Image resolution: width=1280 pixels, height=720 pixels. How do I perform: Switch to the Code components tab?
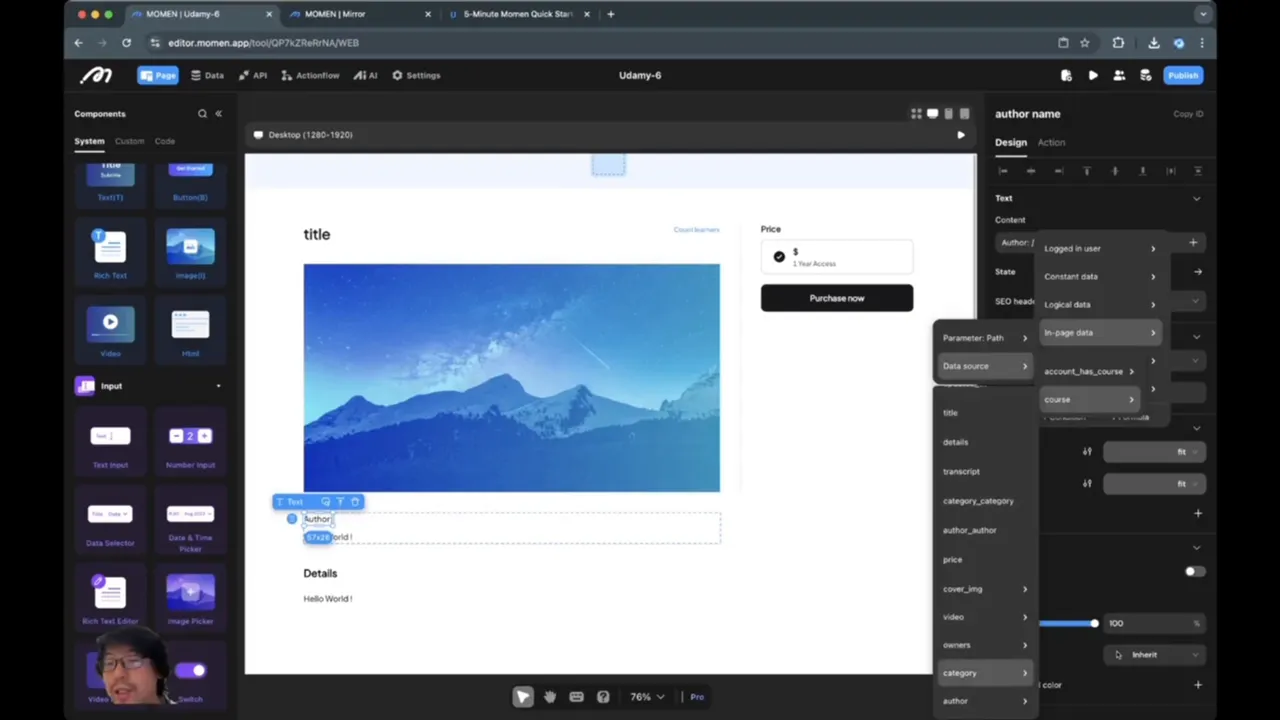(164, 141)
